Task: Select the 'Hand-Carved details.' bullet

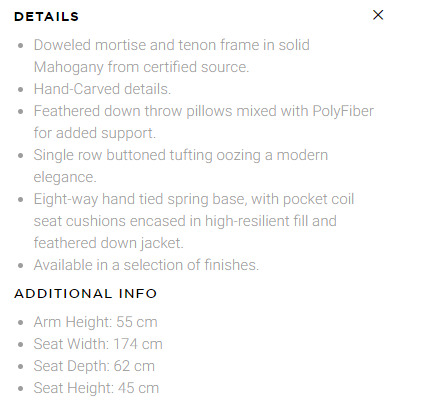Action: pos(102,89)
